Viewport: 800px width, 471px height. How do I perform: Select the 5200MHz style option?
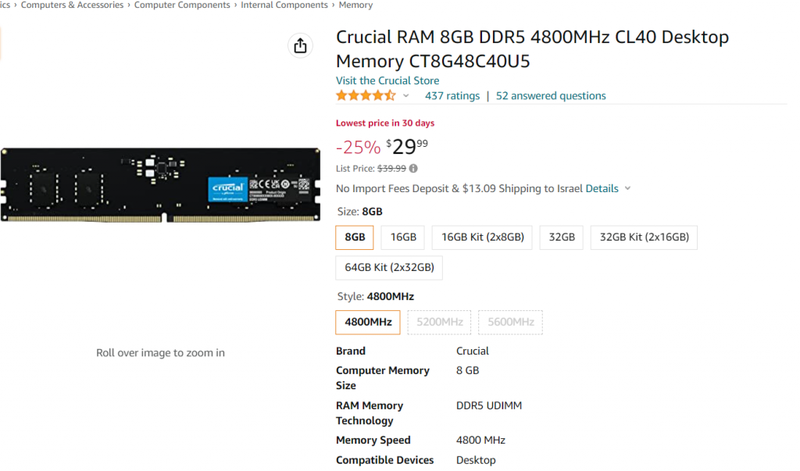439,322
